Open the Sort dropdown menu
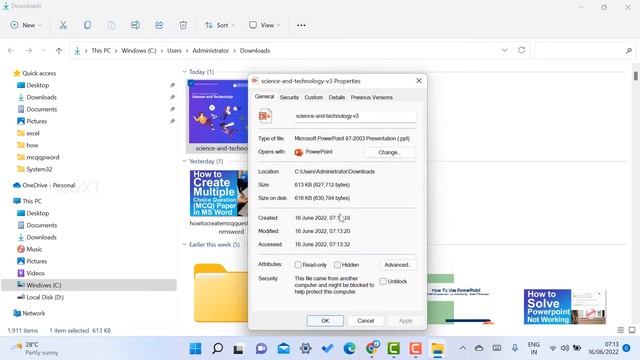 tap(220, 25)
